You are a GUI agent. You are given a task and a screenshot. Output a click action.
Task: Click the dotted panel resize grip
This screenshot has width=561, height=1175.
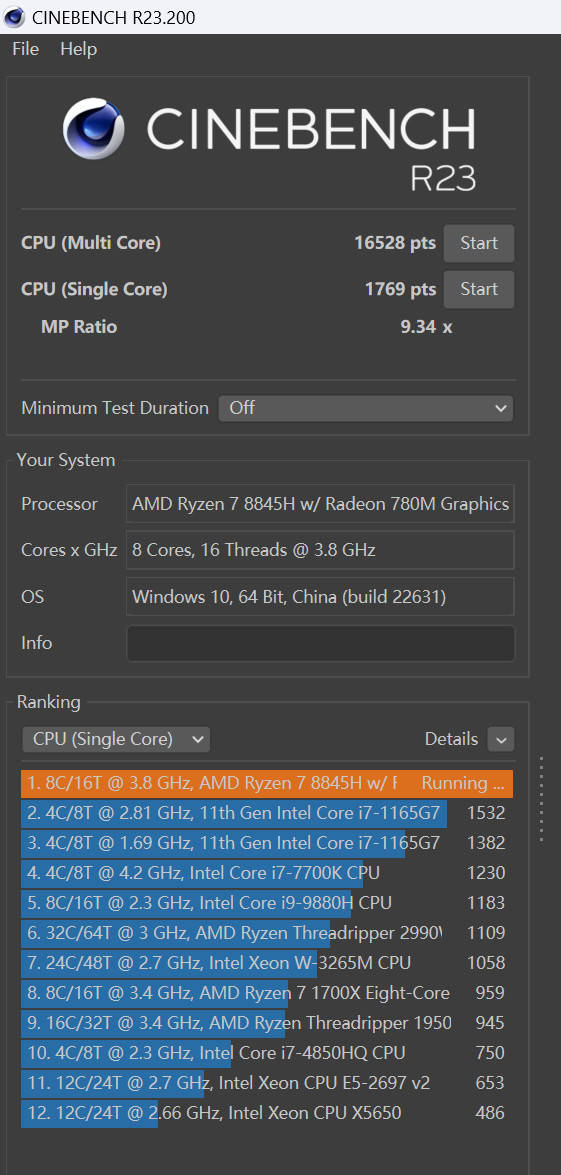542,798
